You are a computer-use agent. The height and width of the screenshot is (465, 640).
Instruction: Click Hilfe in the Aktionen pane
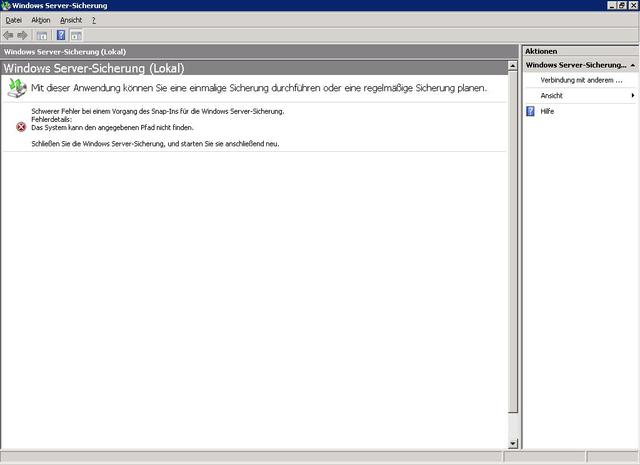[547, 111]
